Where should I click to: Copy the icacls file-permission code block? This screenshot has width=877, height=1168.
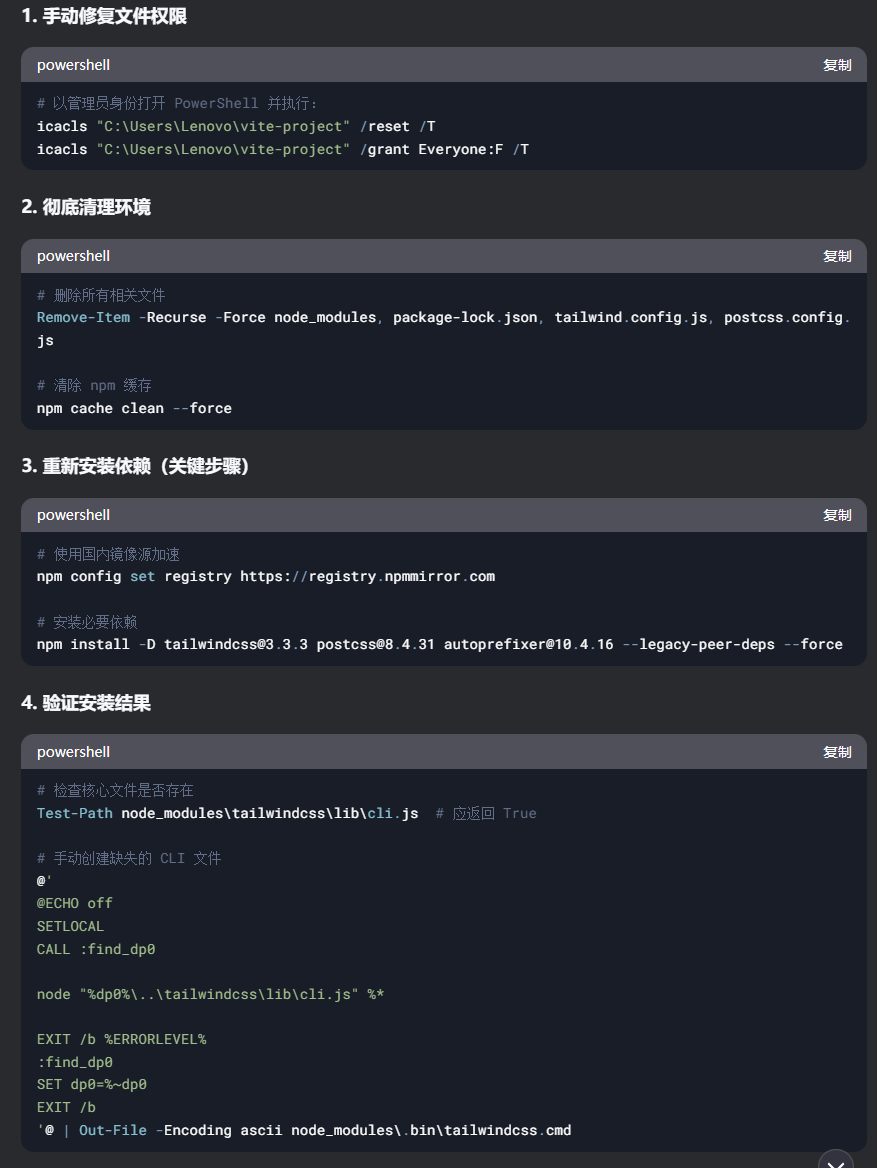pyautogui.click(x=837, y=65)
